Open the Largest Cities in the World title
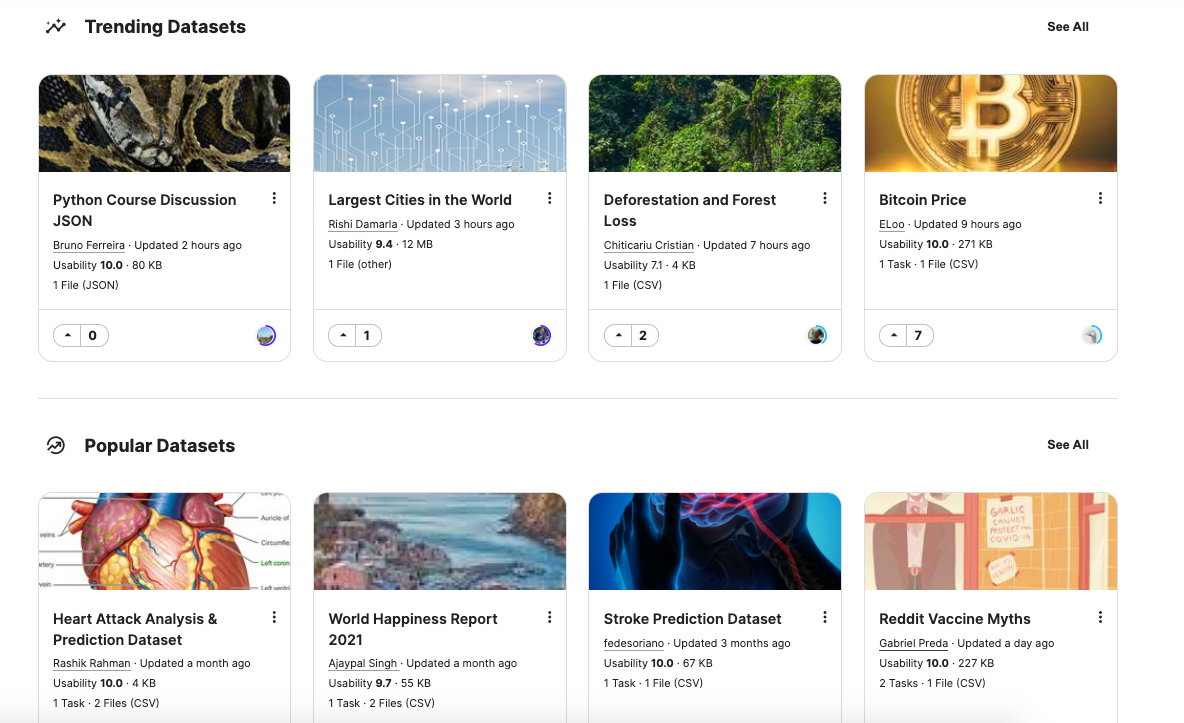This screenshot has width=1184, height=723. 420,199
